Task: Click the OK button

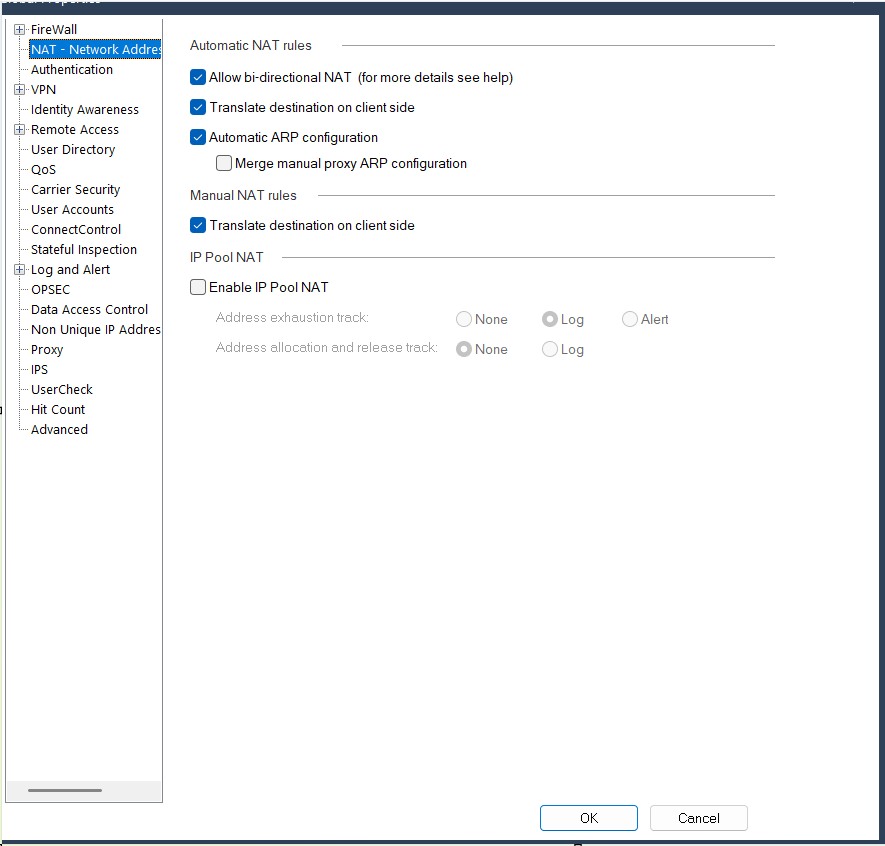Action: tap(589, 818)
